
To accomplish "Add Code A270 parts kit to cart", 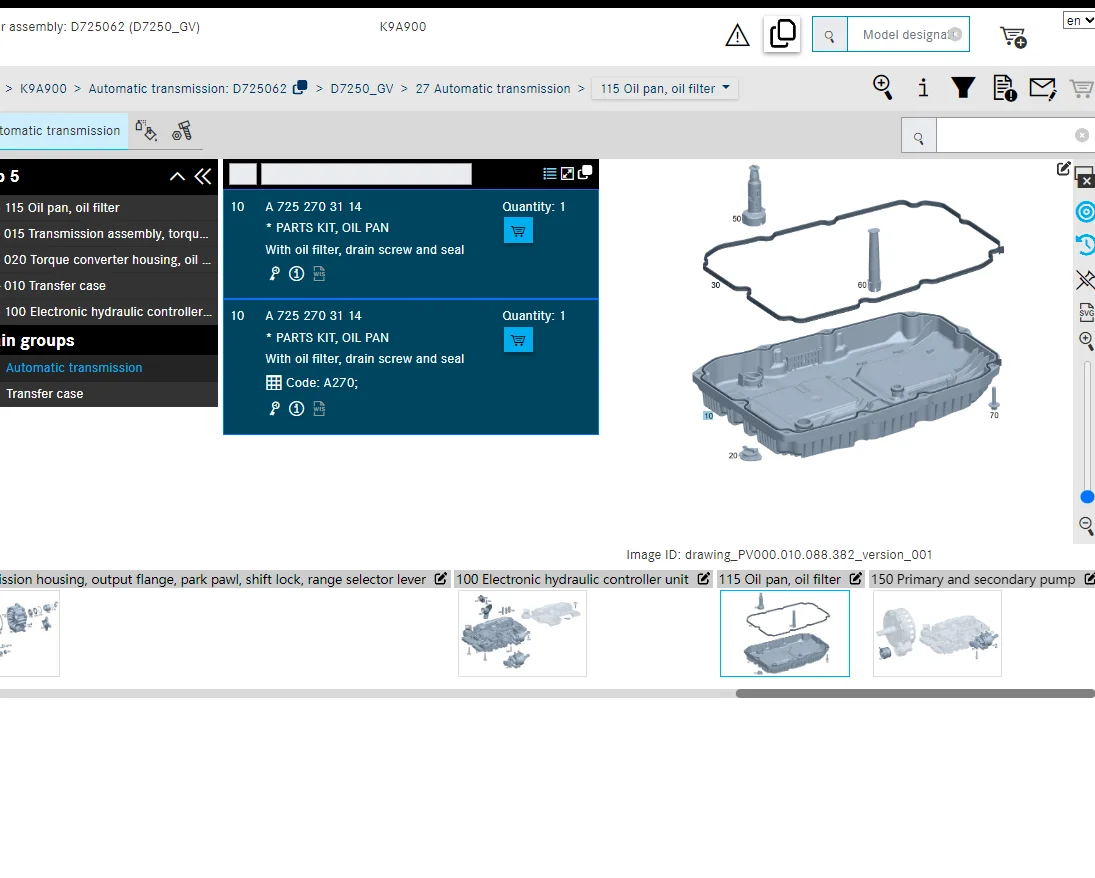I will pos(518,340).
